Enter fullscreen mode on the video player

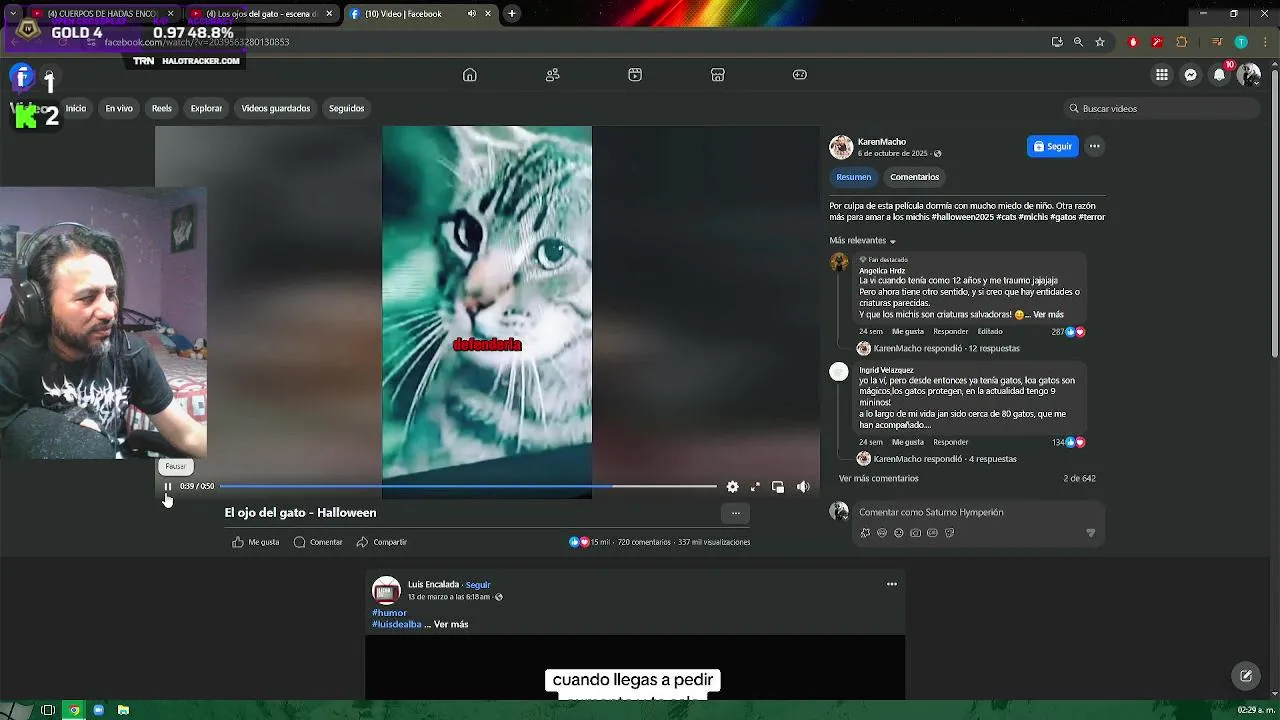click(x=755, y=487)
